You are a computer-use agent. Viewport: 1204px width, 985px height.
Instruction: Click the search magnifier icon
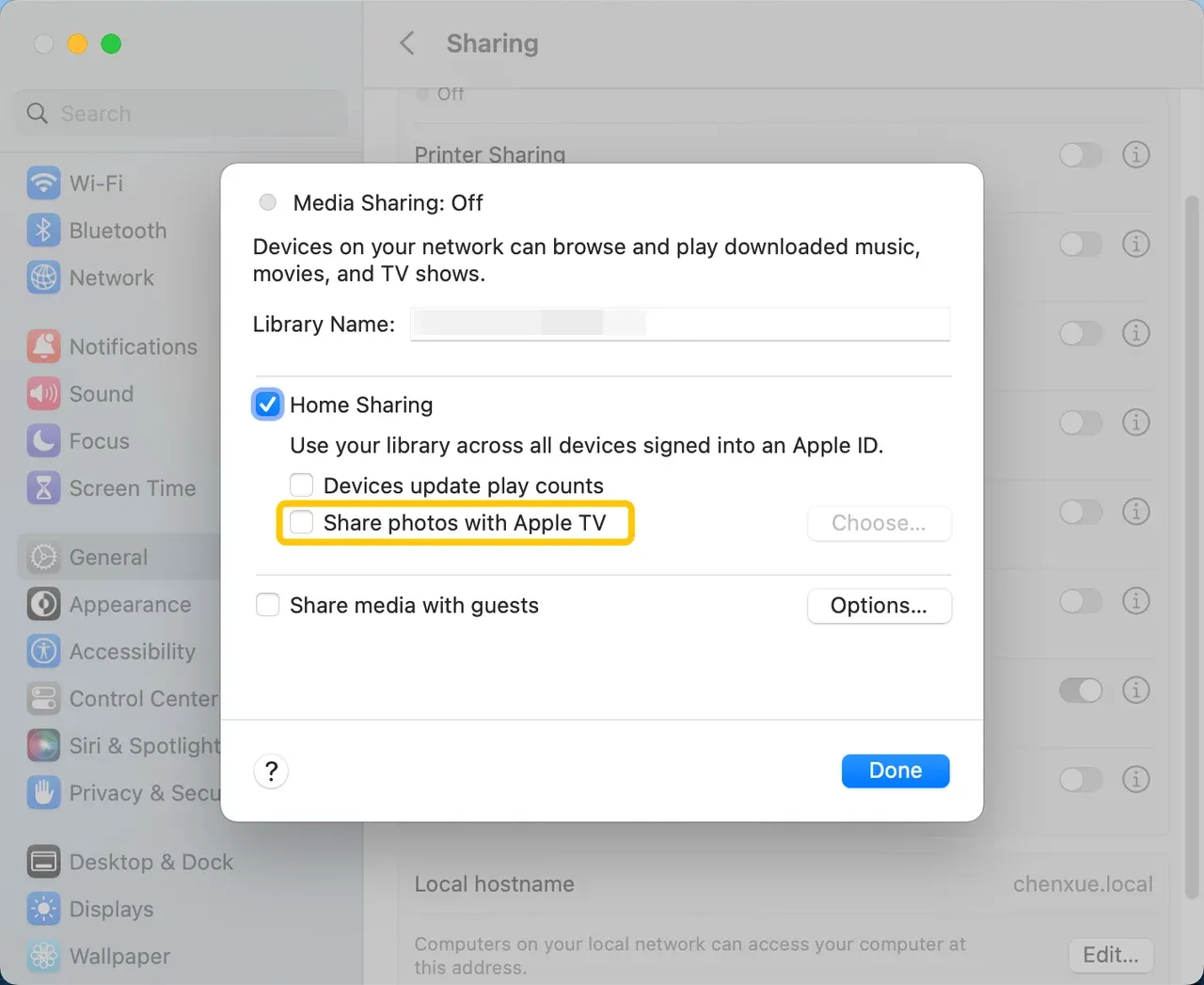pos(37,114)
